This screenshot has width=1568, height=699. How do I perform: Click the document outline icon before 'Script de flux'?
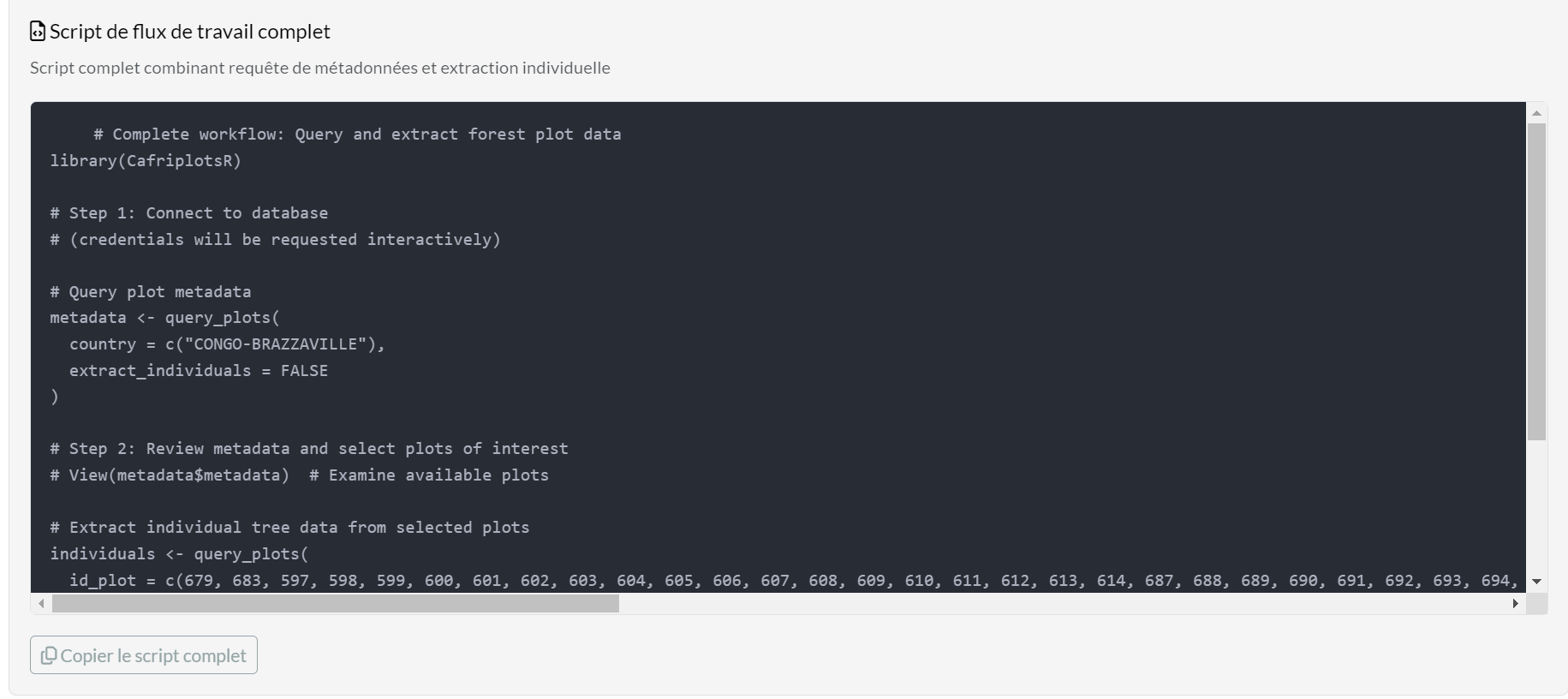pyautogui.click(x=37, y=31)
